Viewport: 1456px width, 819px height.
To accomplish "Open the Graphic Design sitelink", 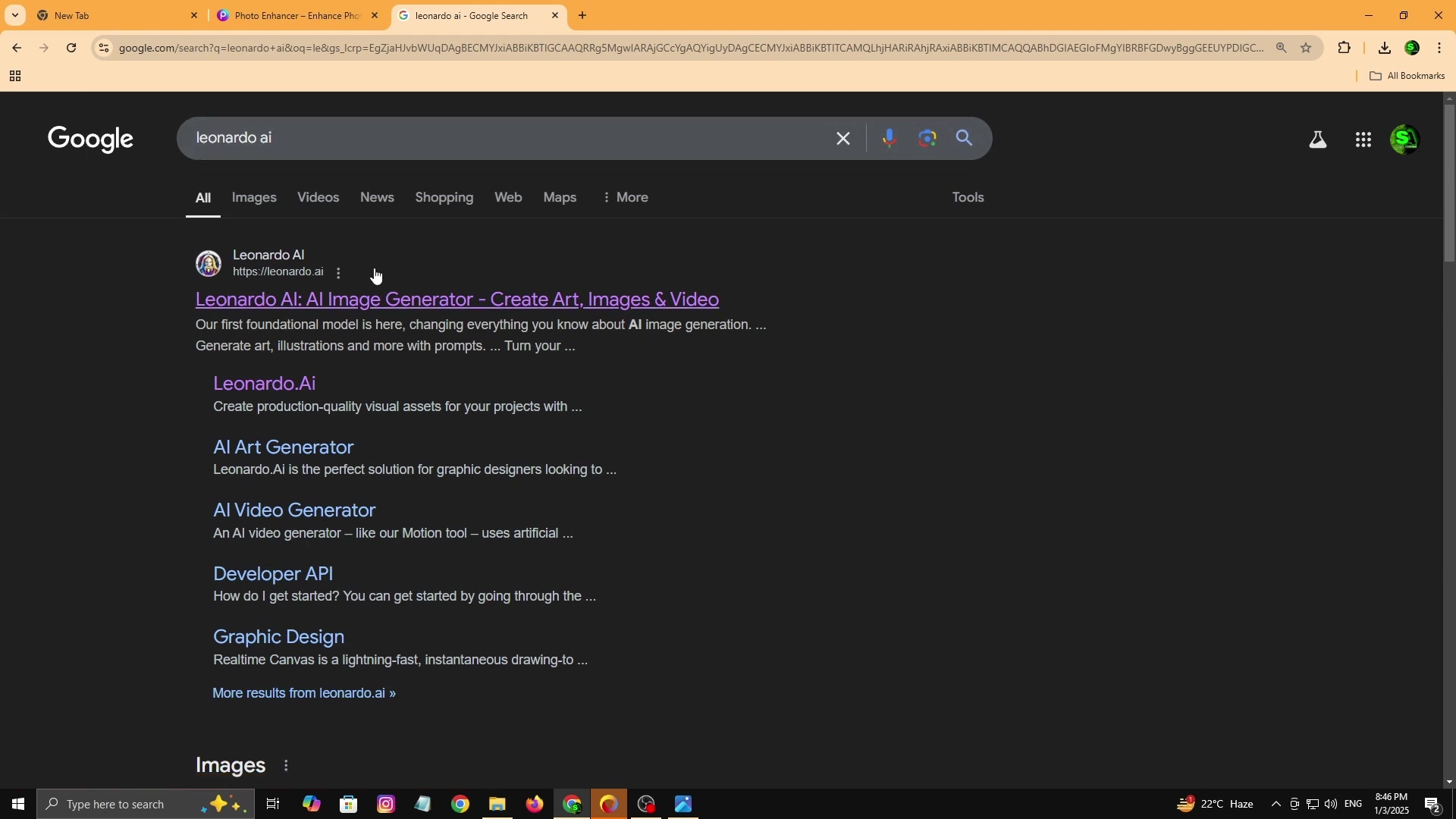I will pos(278,636).
